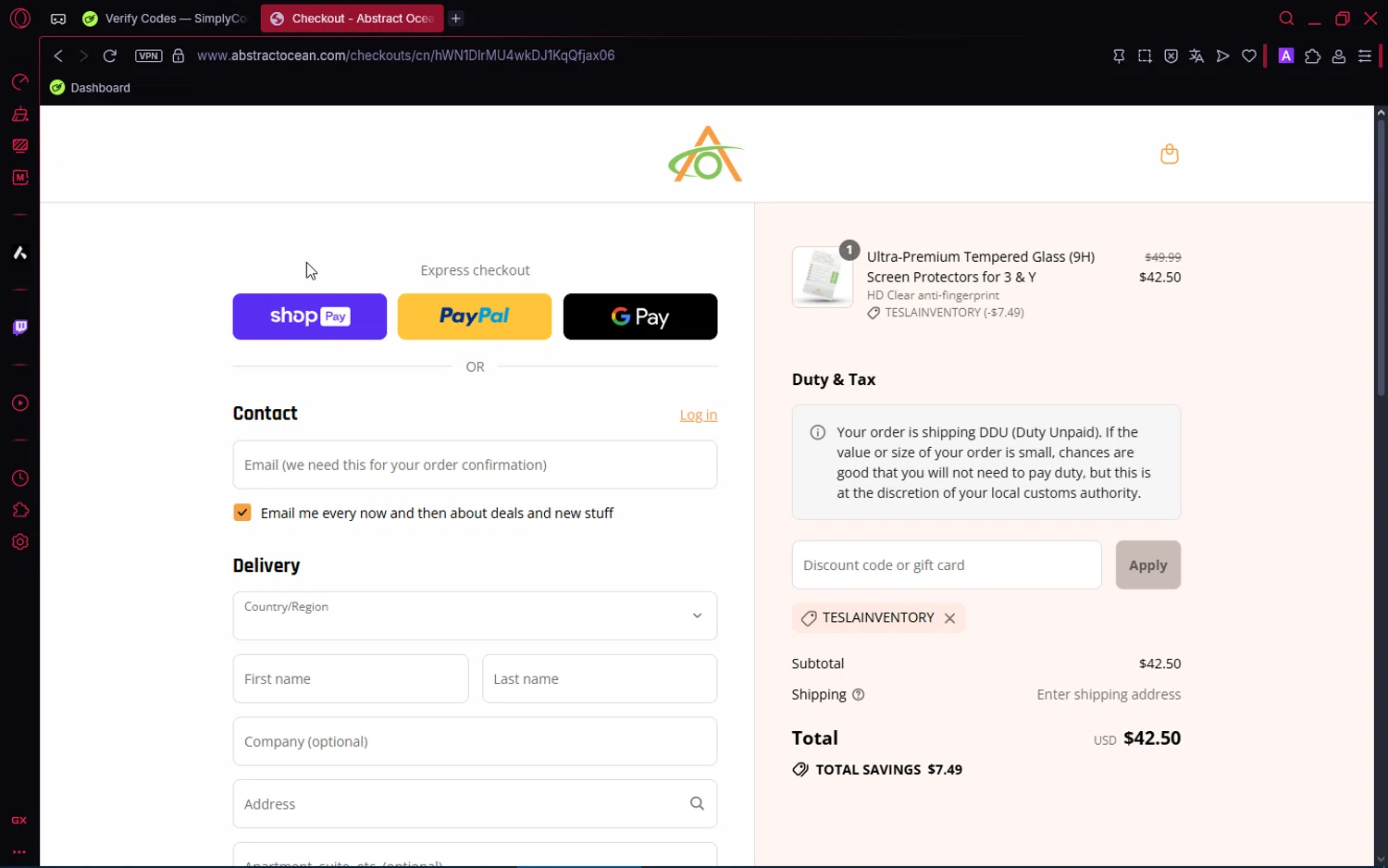Click the First name field
This screenshot has height=868, width=1388.
351,679
